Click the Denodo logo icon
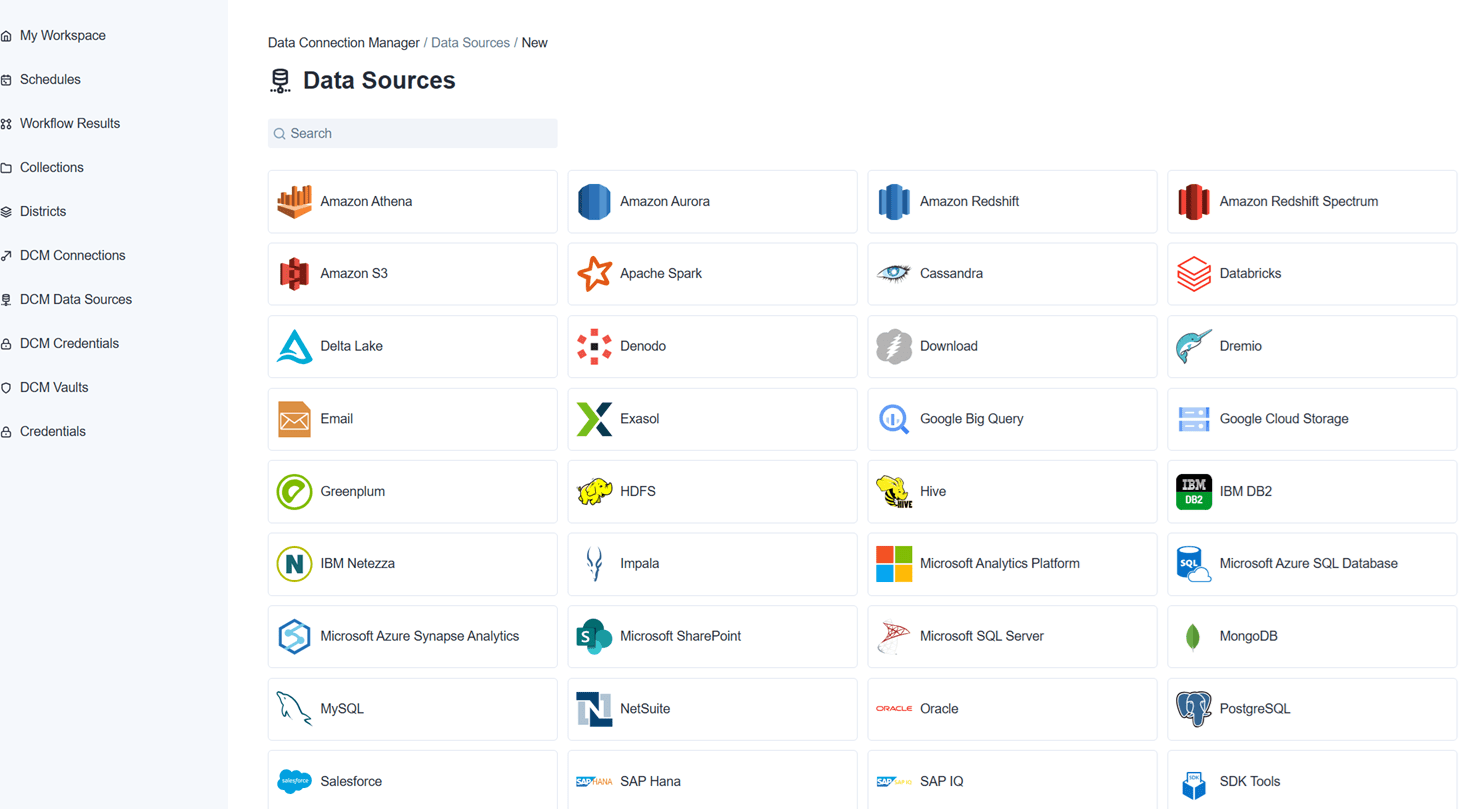Viewport: 1476px width, 809px height. [x=594, y=346]
